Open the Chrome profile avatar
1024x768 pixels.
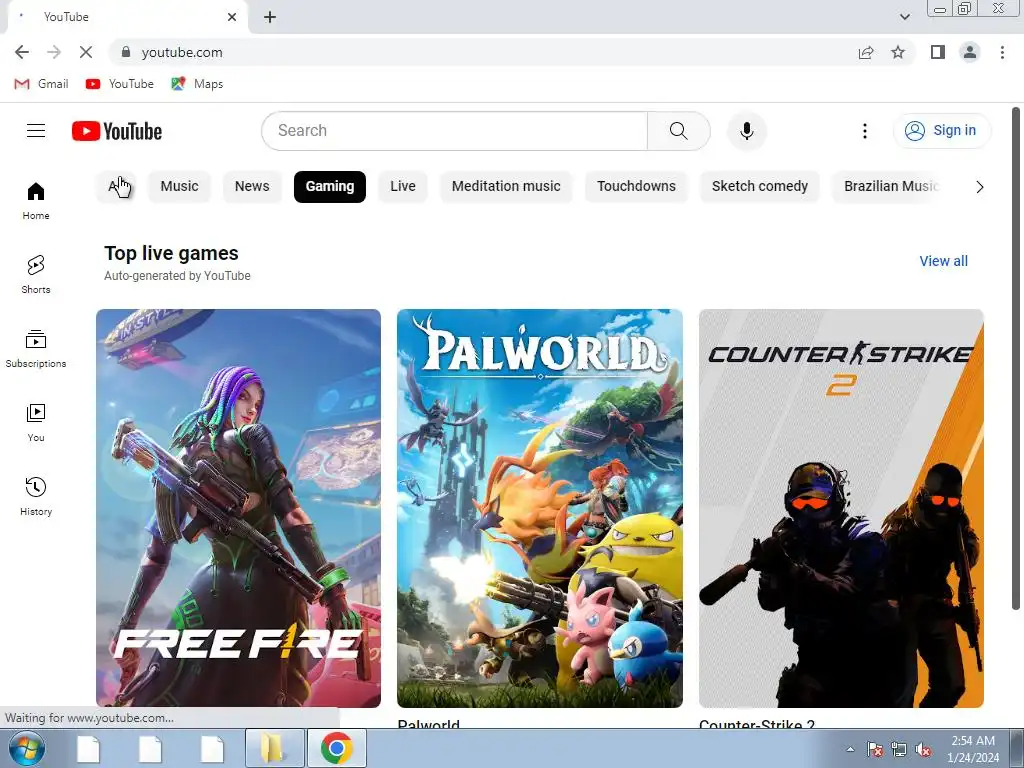(x=970, y=52)
